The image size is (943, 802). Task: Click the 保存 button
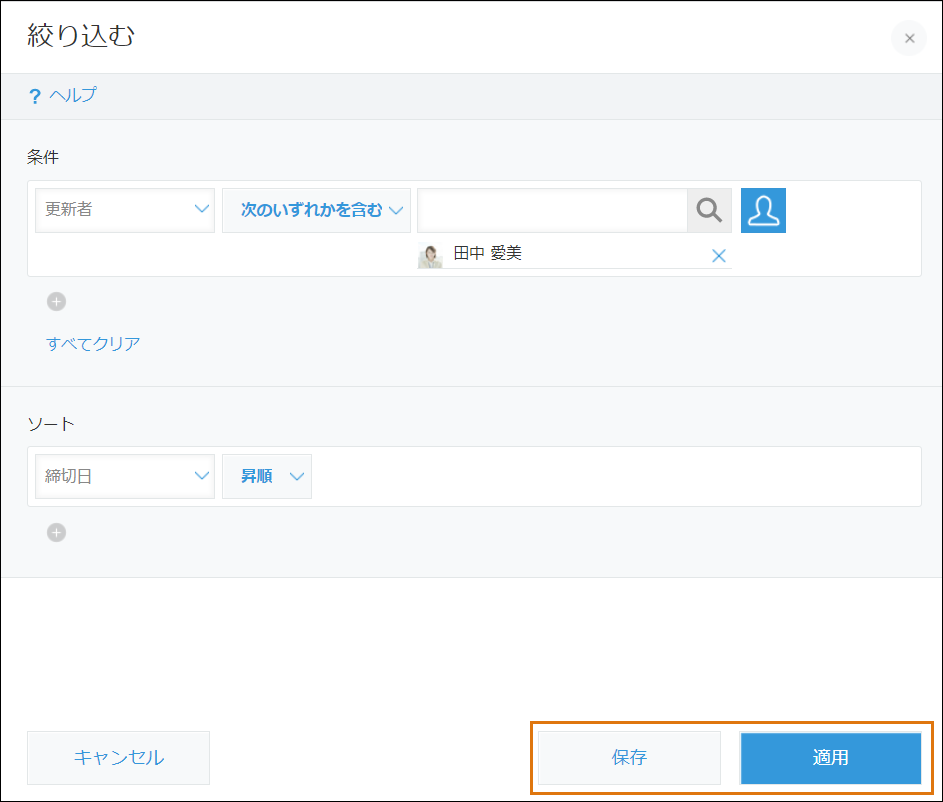click(x=629, y=757)
